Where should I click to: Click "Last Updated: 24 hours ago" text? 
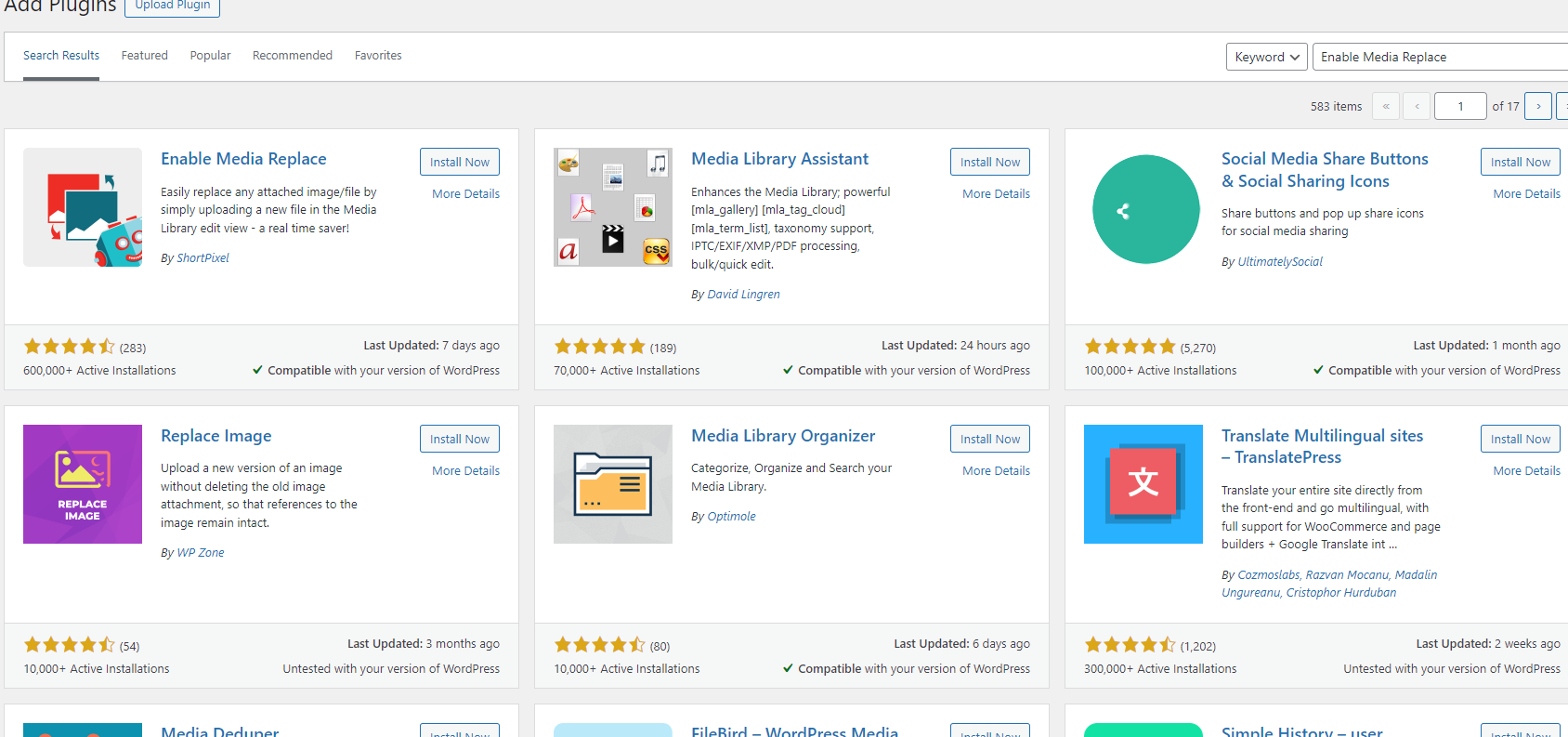click(956, 345)
